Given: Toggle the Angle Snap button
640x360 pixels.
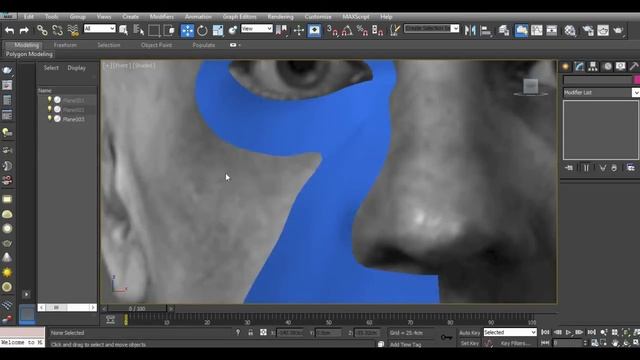Looking at the screenshot, I should pos(347,31).
